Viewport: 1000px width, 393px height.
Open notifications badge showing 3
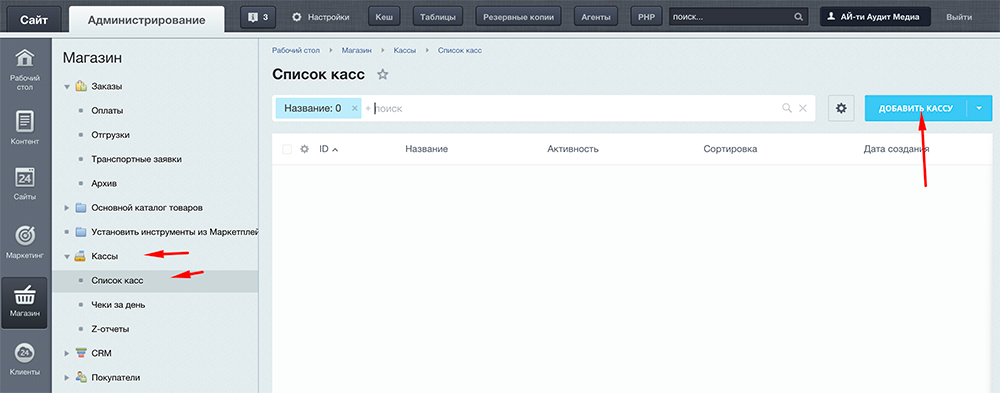pyautogui.click(x=258, y=17)
